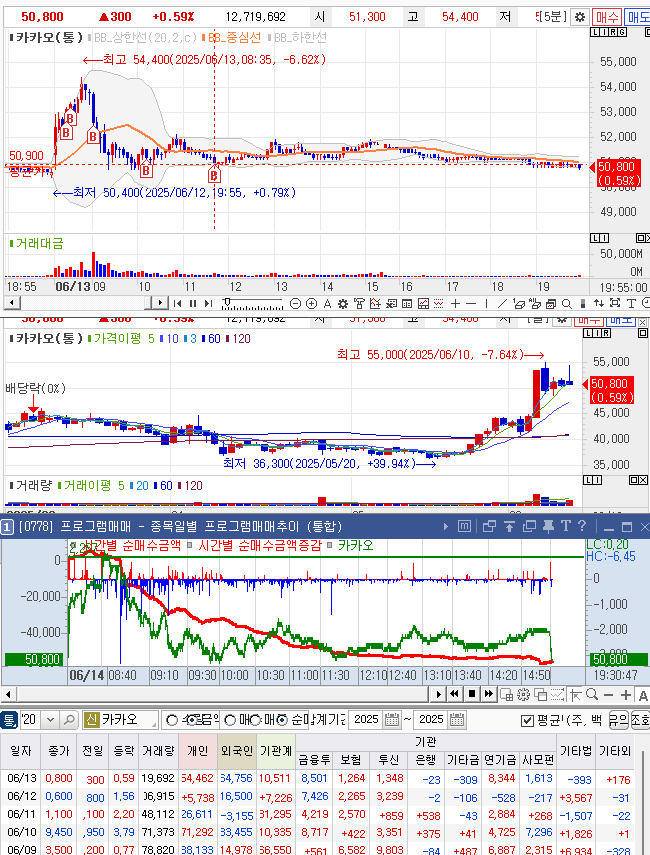The image size is (650, 855).
Task: Click plus zoom icon in program chart toolbar
Action: point(626,695)
